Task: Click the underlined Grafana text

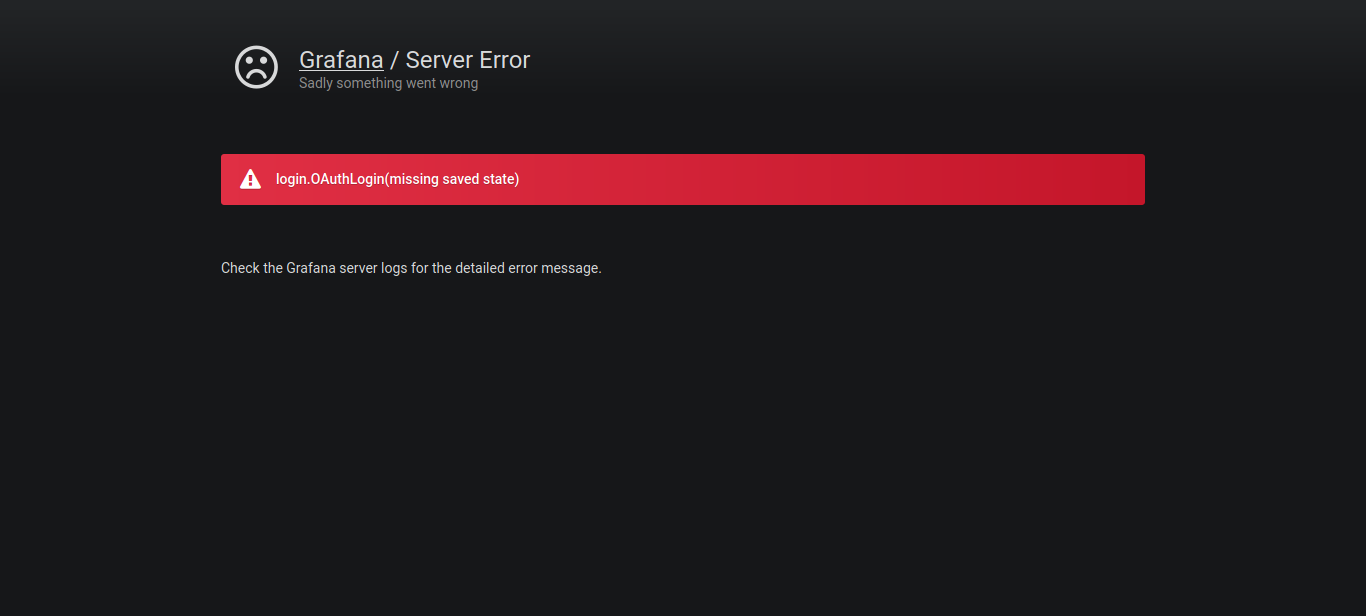Action: 341,60
